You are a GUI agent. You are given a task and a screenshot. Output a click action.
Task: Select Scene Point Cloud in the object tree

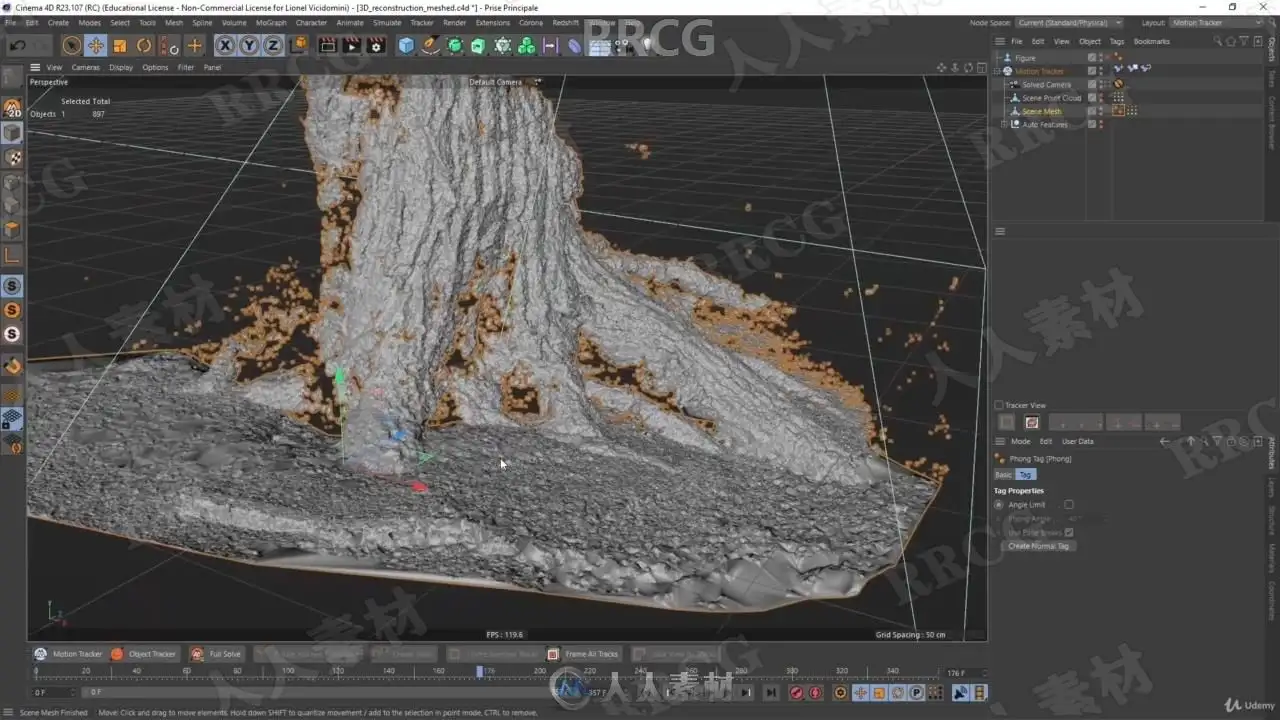point(1051,98)
